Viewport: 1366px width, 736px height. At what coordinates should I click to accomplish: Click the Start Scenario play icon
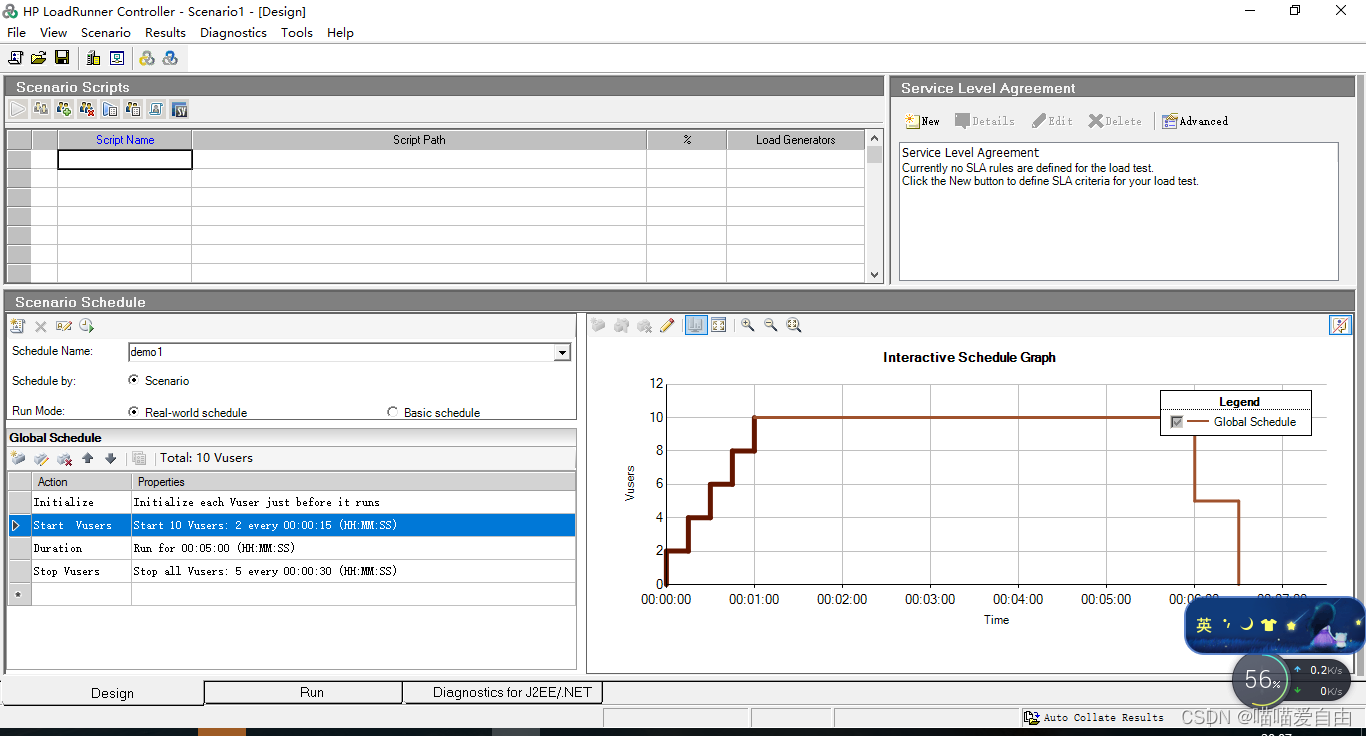click(x=18, y=109)
